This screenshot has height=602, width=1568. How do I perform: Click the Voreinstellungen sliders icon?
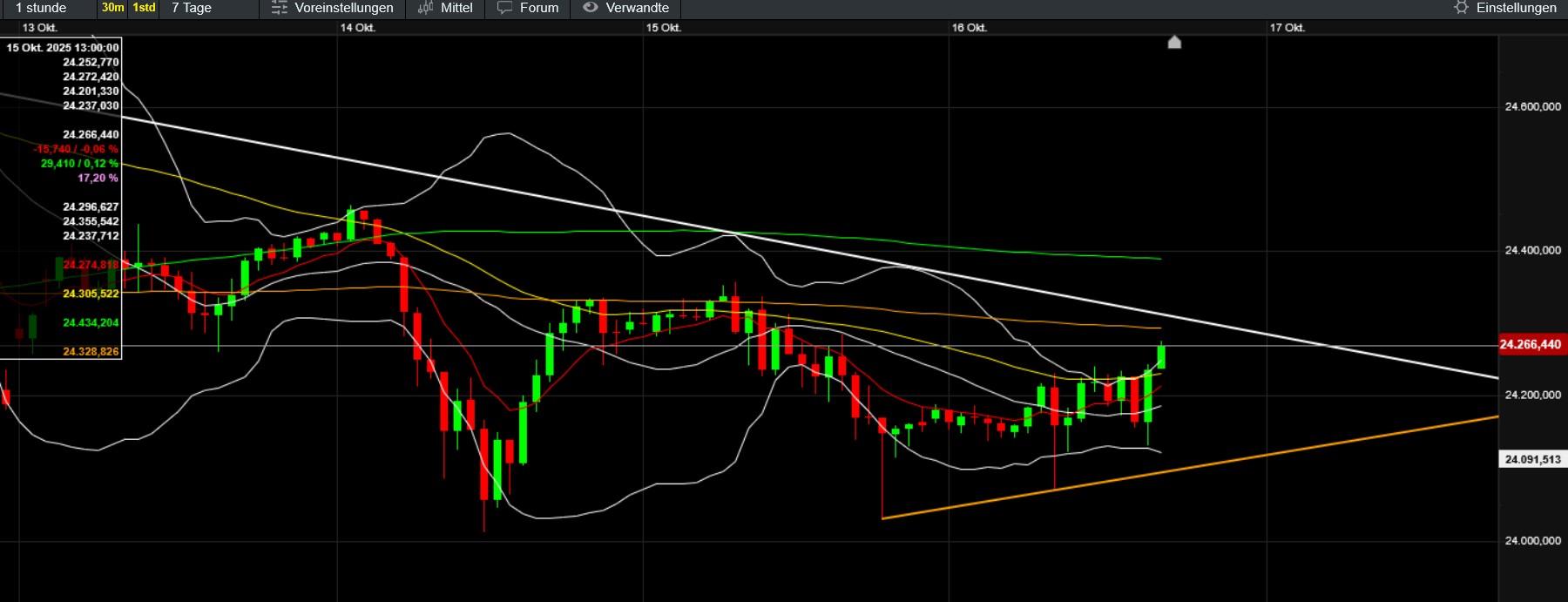tap(279, 8)
